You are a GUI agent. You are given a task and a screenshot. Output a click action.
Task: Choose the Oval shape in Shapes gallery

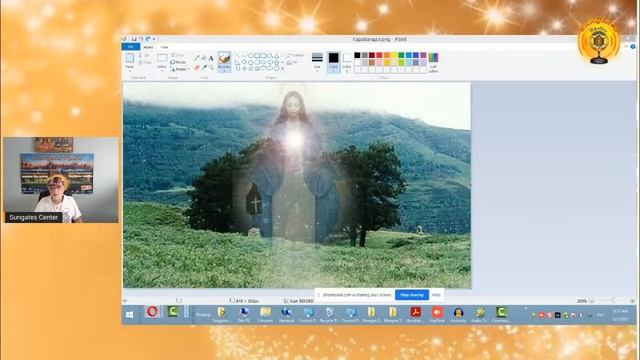coord(251,56)
